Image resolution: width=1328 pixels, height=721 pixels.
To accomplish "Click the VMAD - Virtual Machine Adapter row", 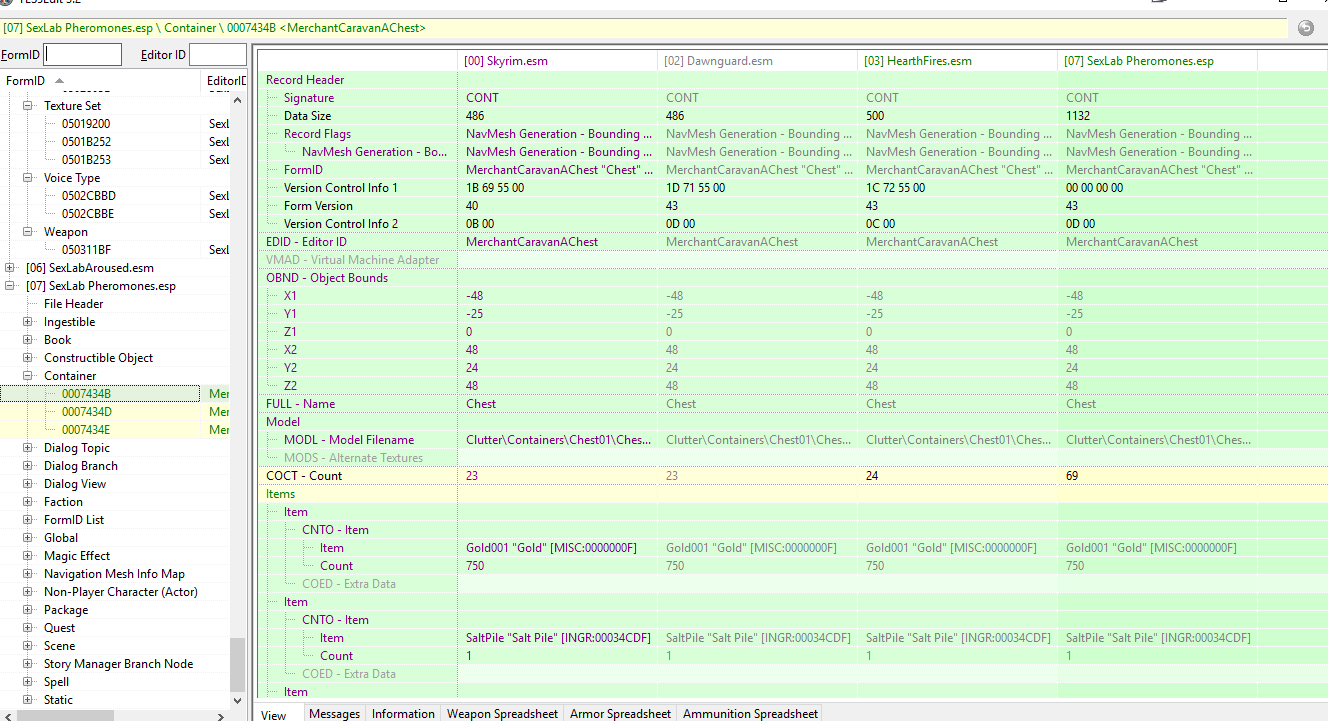I will coord(353,260).
